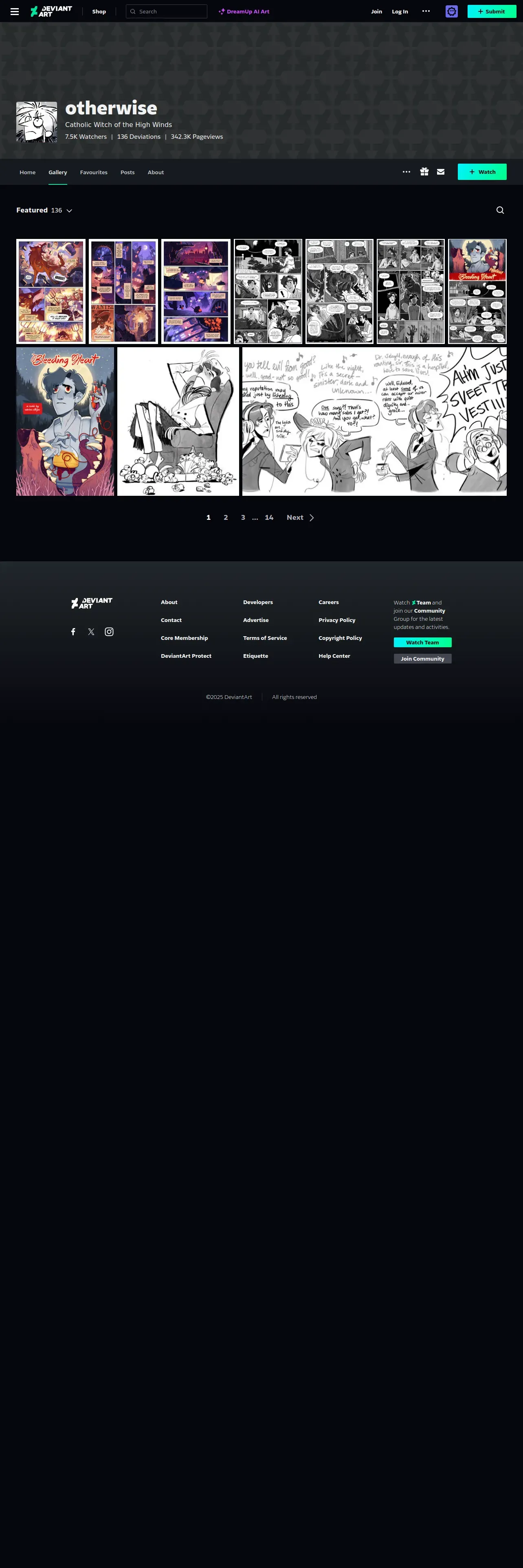Click the footer DeviantArt logo
The image size is (523, 1568).
pyautogui.click(x=92, y=603)
